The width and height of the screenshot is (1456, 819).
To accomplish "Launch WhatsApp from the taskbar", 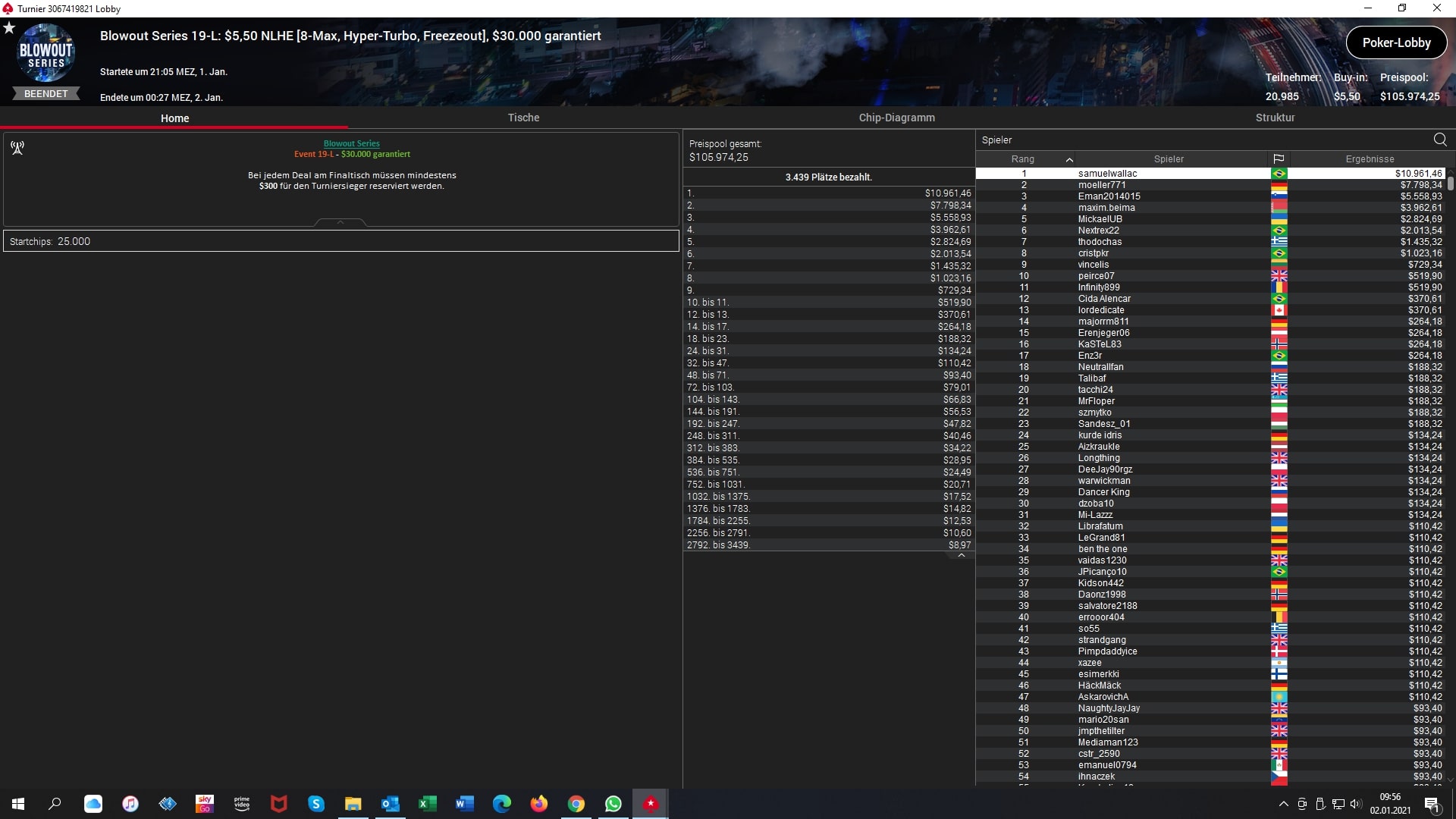I will click(x=613, y=804).
